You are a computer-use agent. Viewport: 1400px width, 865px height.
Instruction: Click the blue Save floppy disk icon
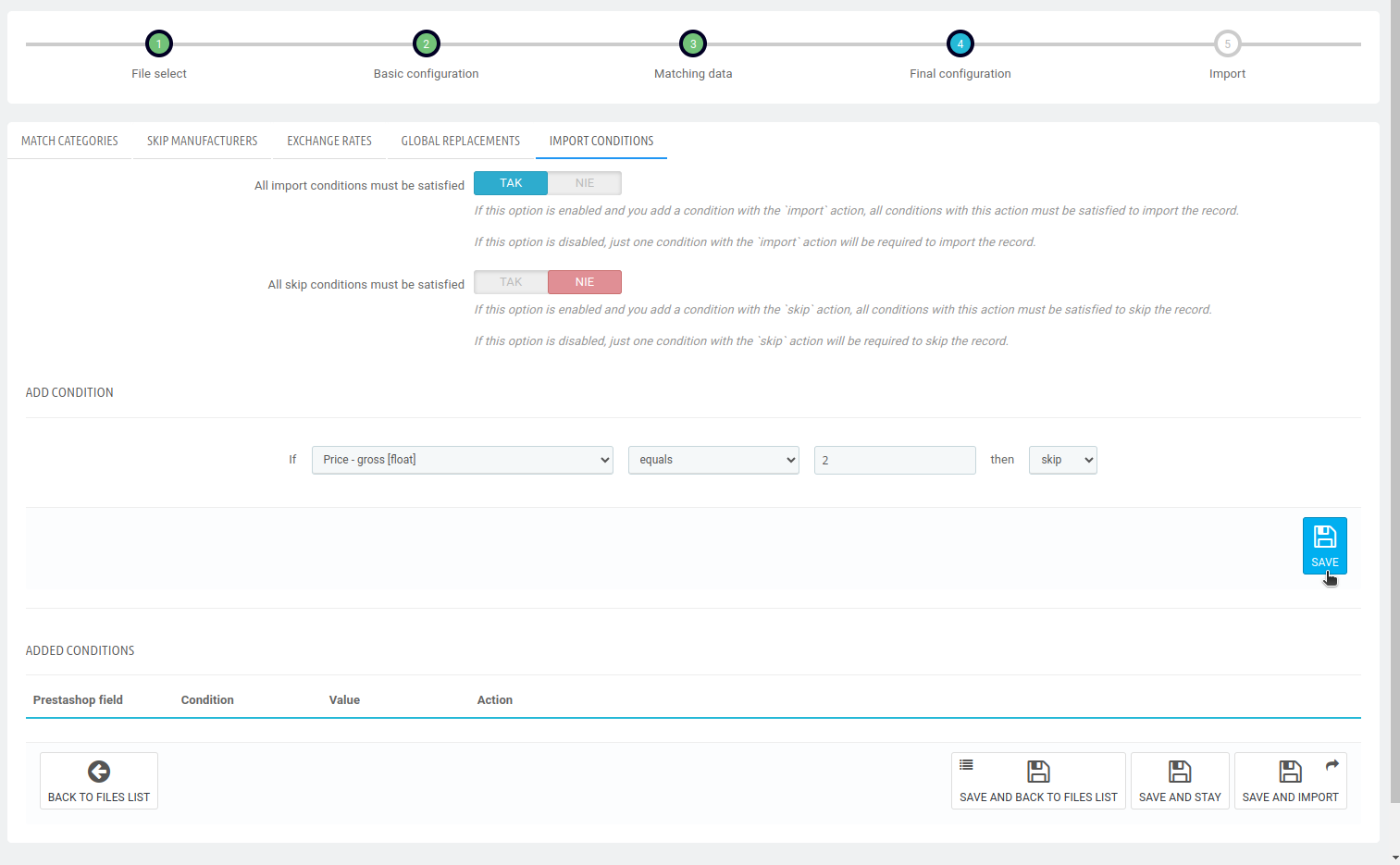(1324, 537)
